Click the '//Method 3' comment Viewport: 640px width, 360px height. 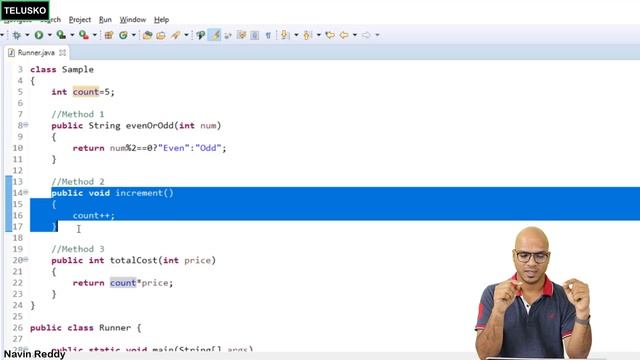[78, 249]
